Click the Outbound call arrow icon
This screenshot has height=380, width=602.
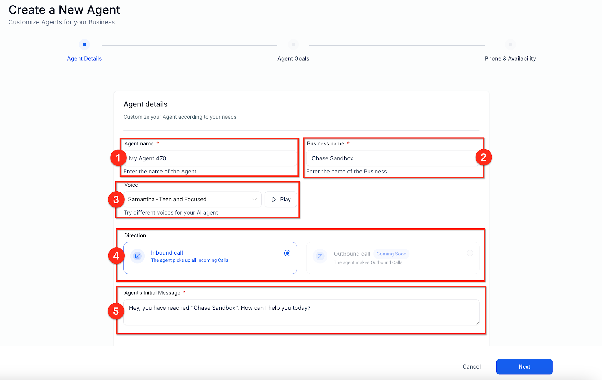(x=319, y=256)
